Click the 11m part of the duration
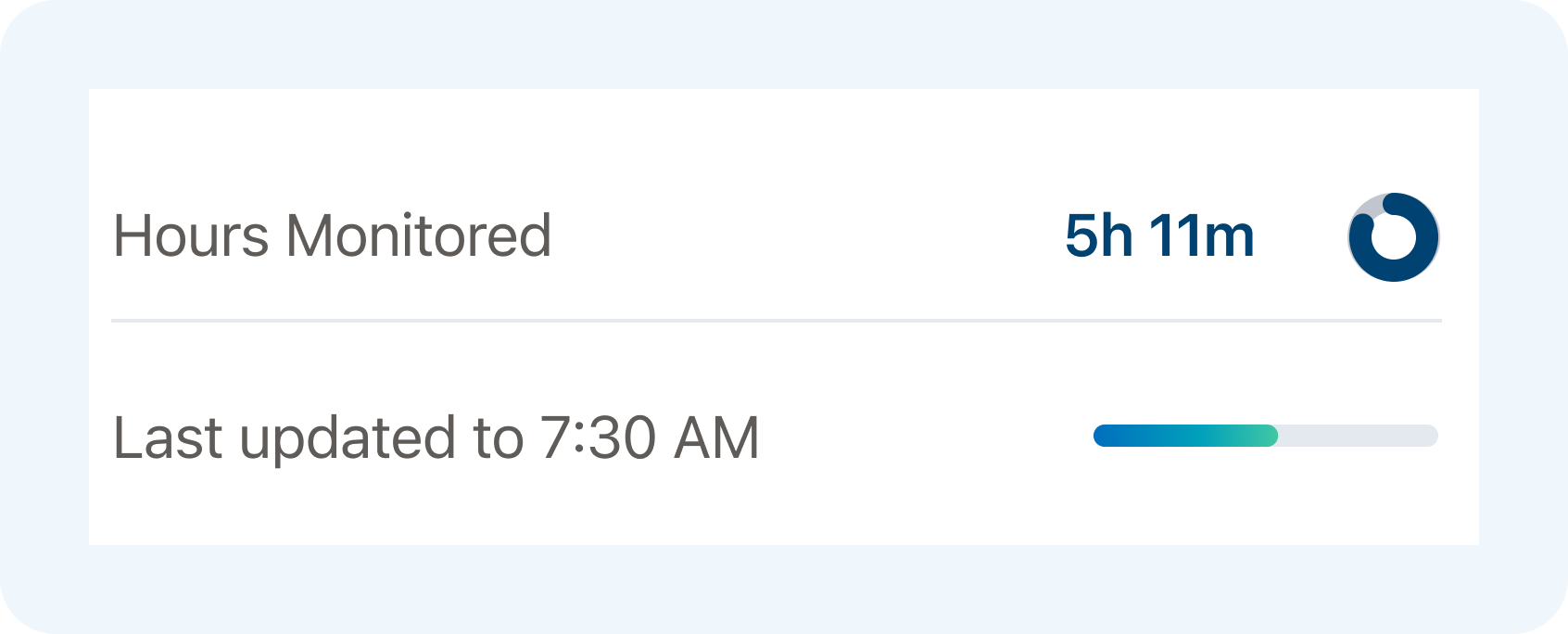 [x=1201, y=236]
